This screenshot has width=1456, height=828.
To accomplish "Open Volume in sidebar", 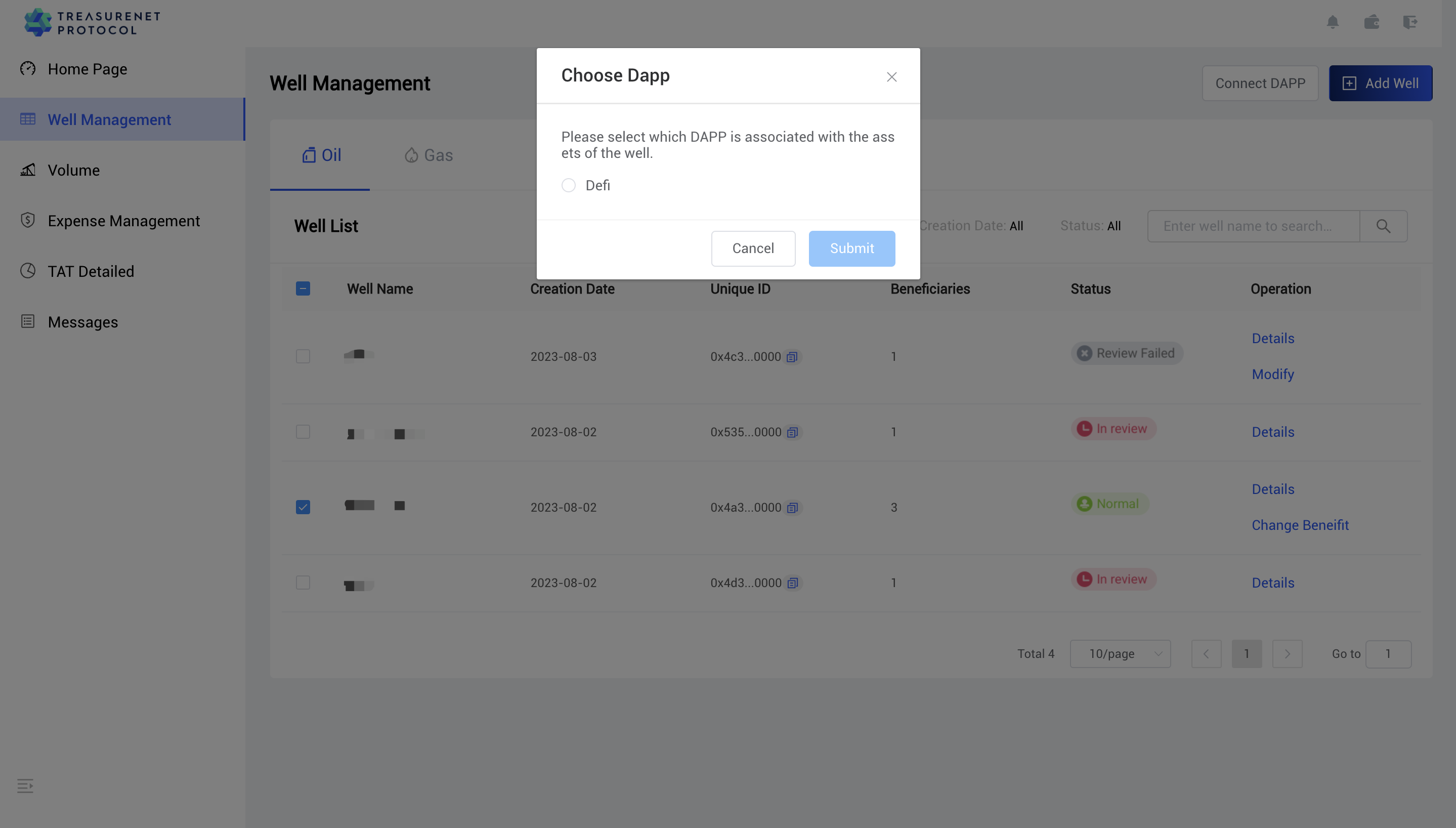I will [x=123, y=170].
